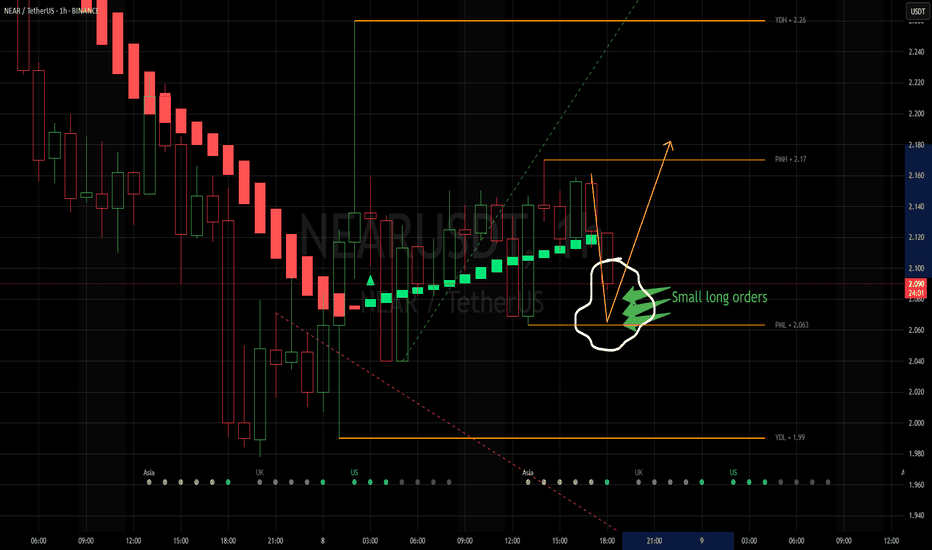
Task: Select the PHH • 2.17 level label
Action: point(790,159)
